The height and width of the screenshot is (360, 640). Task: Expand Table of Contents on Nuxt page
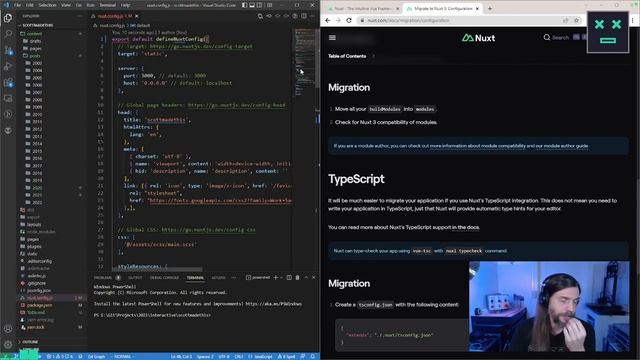point(351,56)
